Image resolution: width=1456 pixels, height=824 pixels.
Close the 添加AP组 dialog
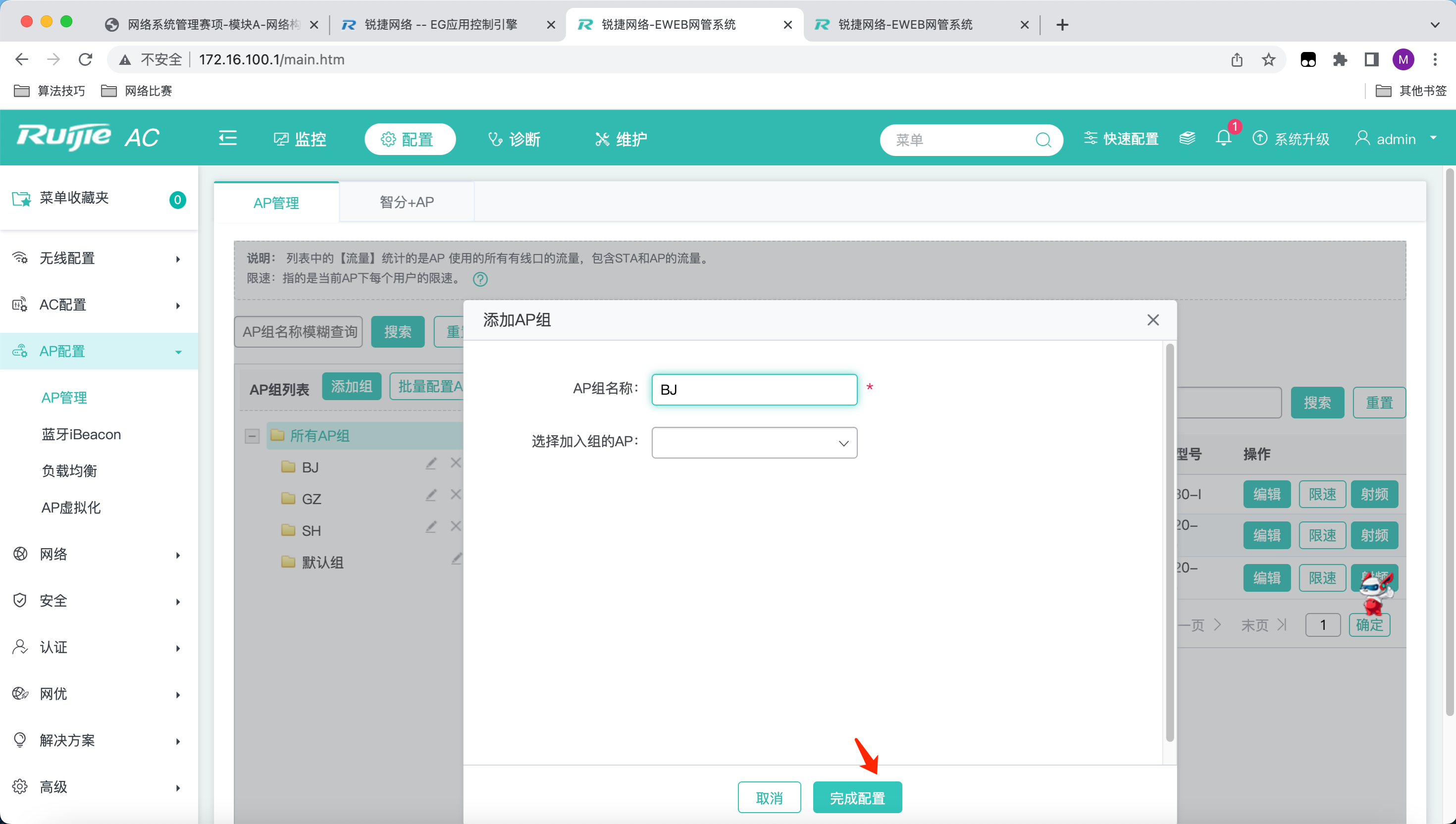[1153, 320]
